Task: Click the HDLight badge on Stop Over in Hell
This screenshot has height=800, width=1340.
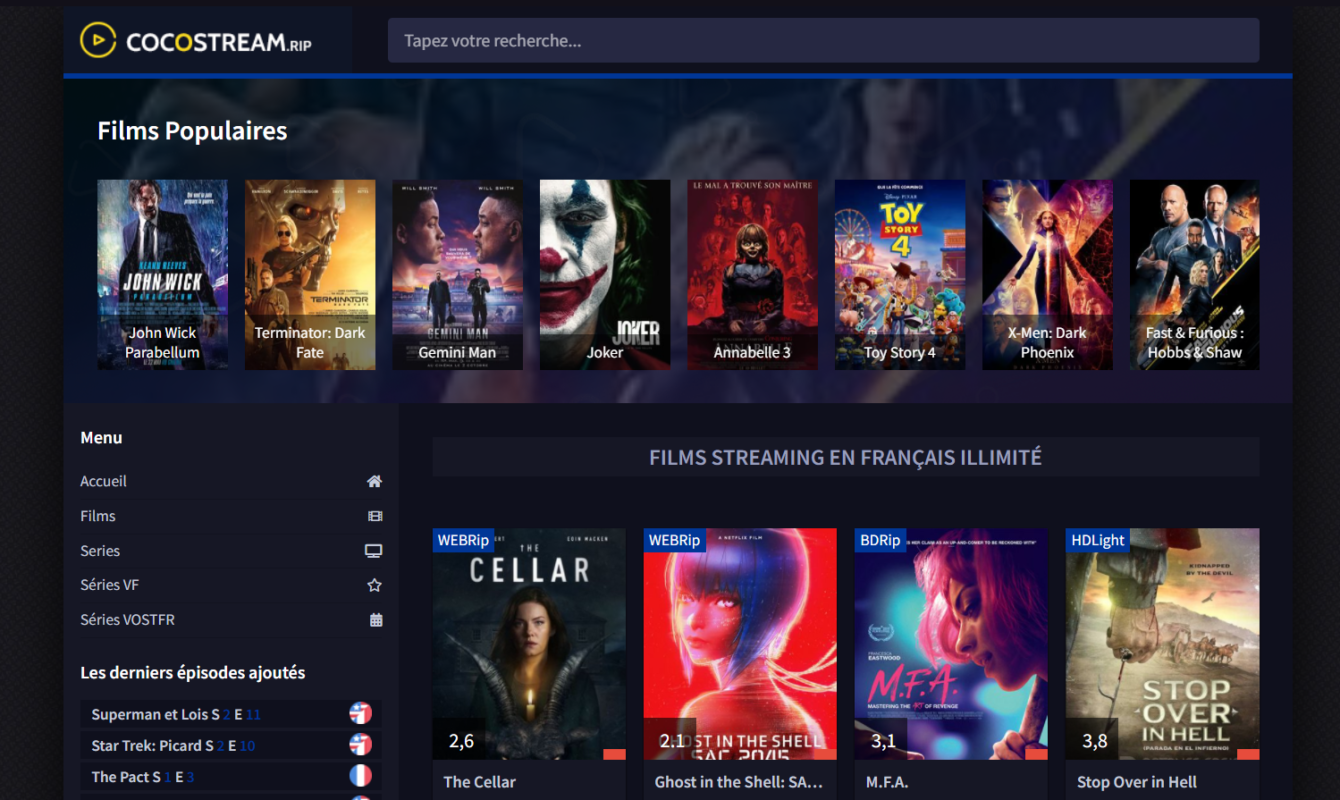Action: 1098,540
